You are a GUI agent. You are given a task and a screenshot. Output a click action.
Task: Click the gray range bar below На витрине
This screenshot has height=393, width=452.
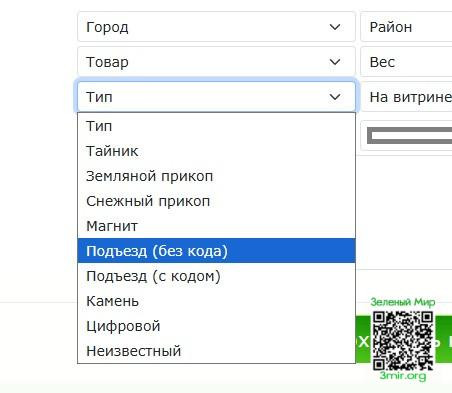click(x=409, y=136)
